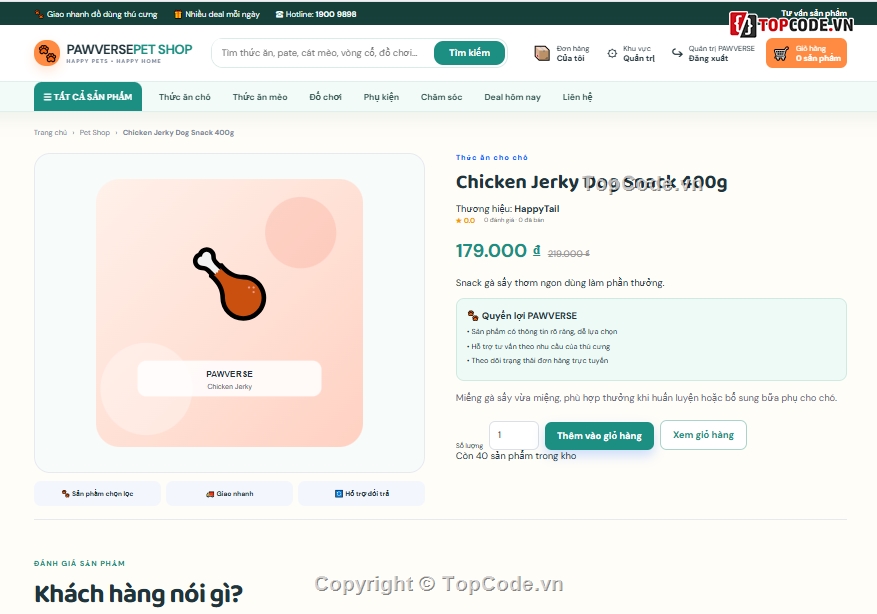Click the order box icon

tap(542, 53)
